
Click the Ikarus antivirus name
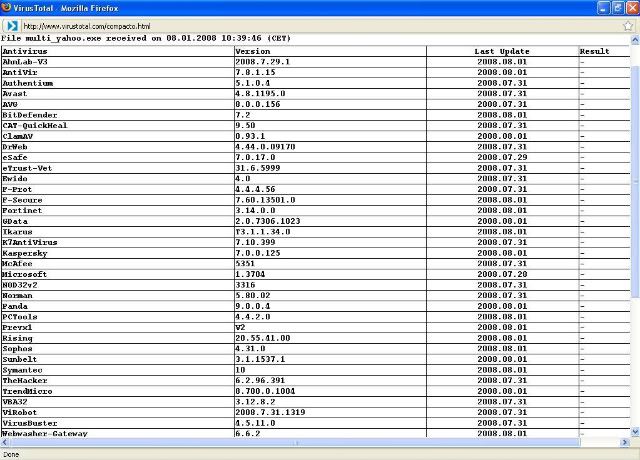[x=17, y=232]
